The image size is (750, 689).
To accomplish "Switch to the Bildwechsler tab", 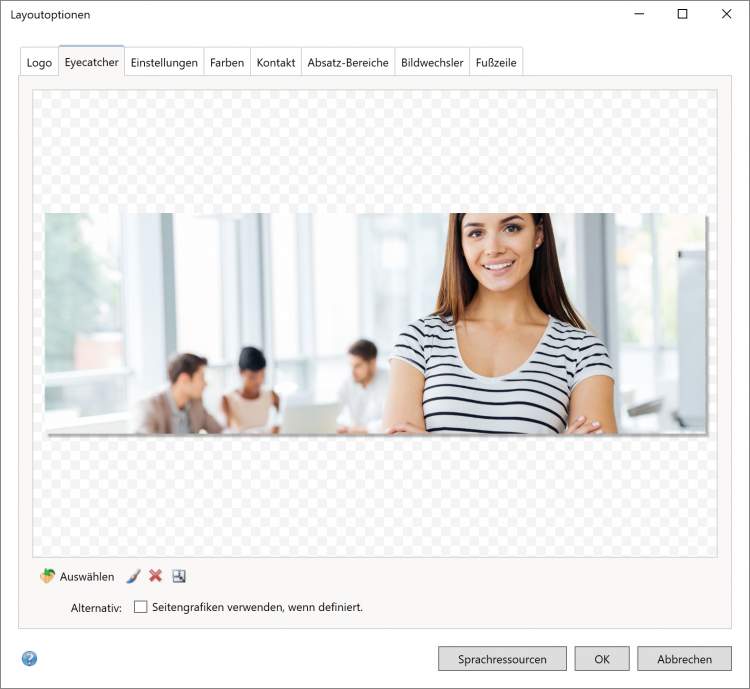I will coord(432,62).
